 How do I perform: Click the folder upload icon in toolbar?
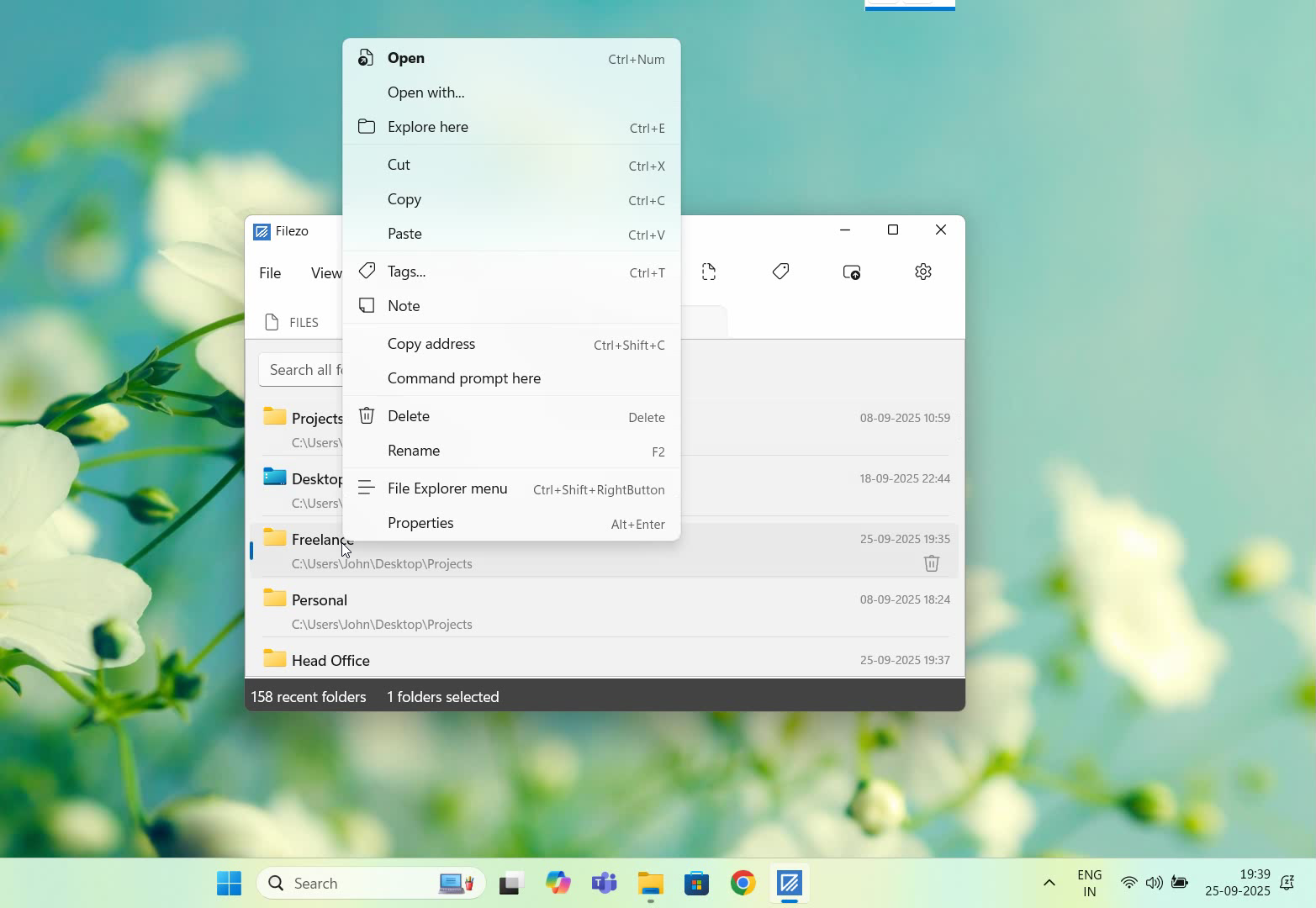click(x=851, y=272)
